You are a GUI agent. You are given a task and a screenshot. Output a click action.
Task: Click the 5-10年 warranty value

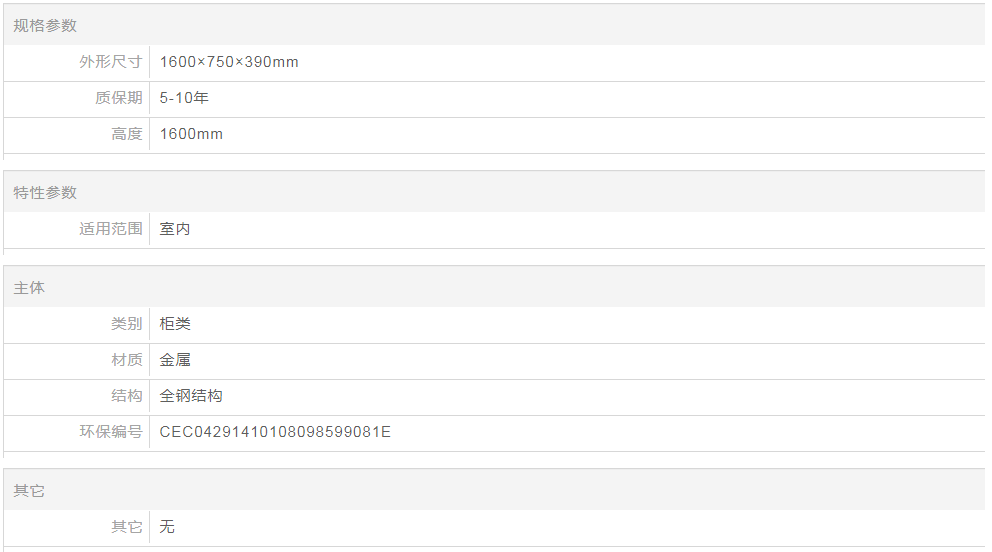(184, 98)
